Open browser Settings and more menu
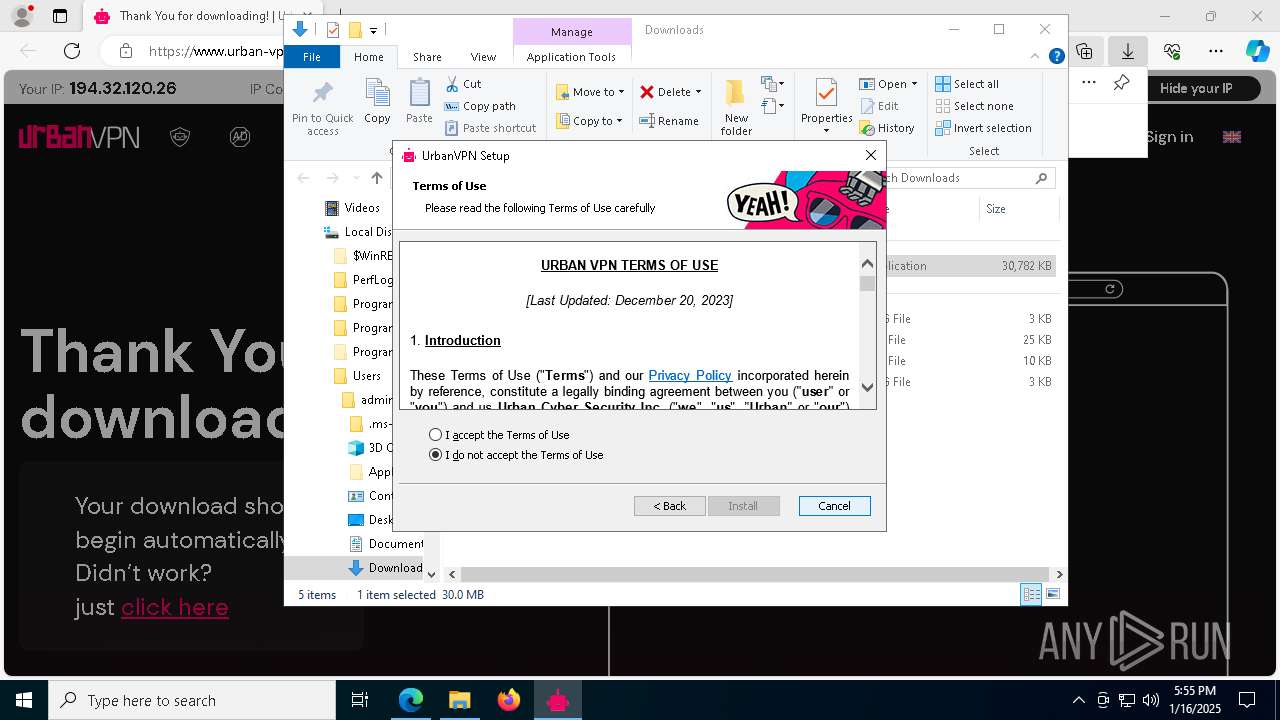This screenshot has width=1280, height=720. pyautogui.click(x=1216, y=51)
